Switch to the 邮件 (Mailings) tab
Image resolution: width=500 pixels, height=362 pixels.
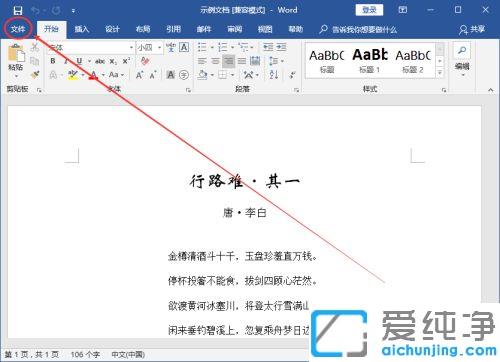coord(204,29)
